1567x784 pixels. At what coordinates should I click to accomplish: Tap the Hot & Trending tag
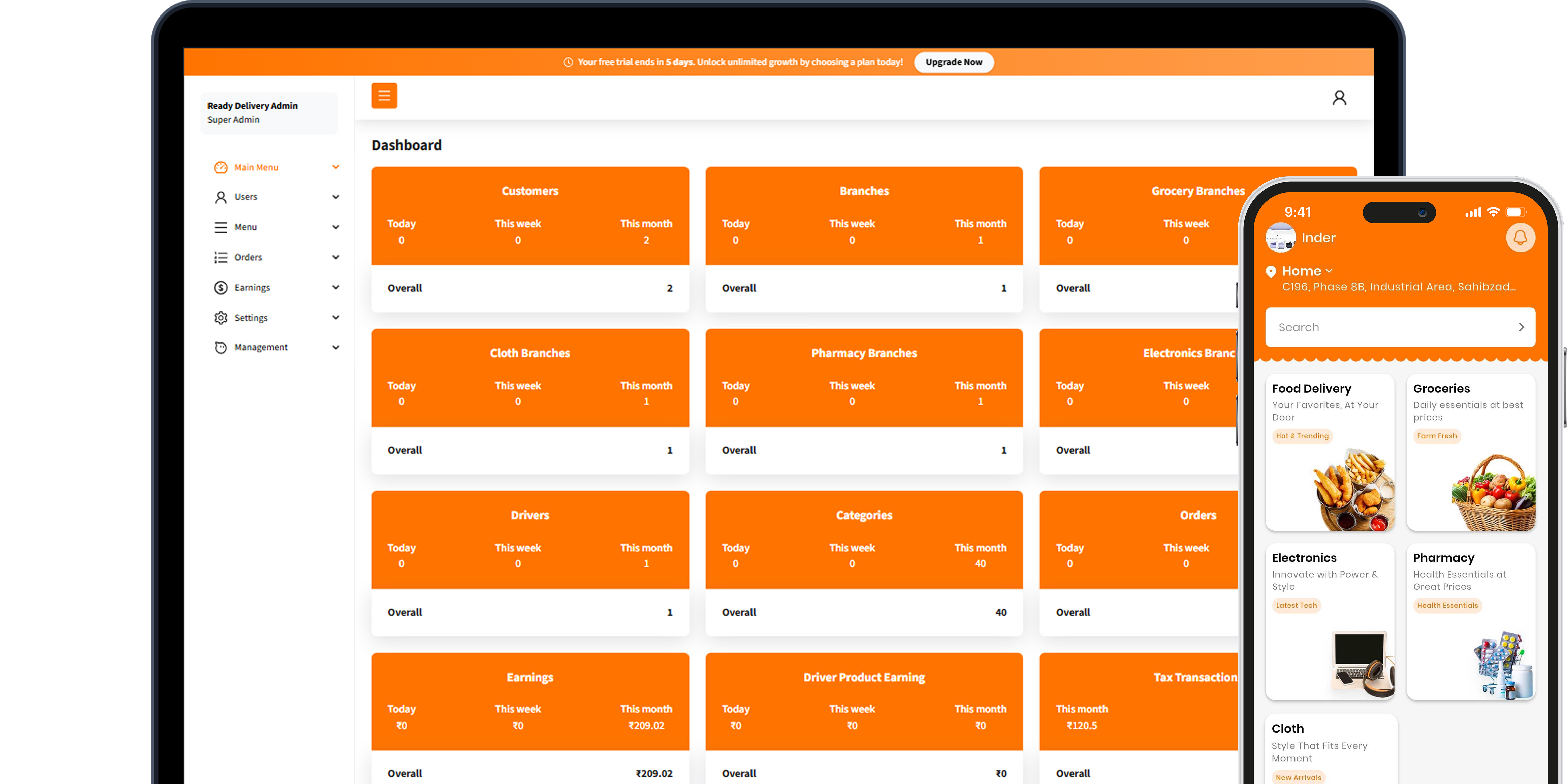(1302, 436)
